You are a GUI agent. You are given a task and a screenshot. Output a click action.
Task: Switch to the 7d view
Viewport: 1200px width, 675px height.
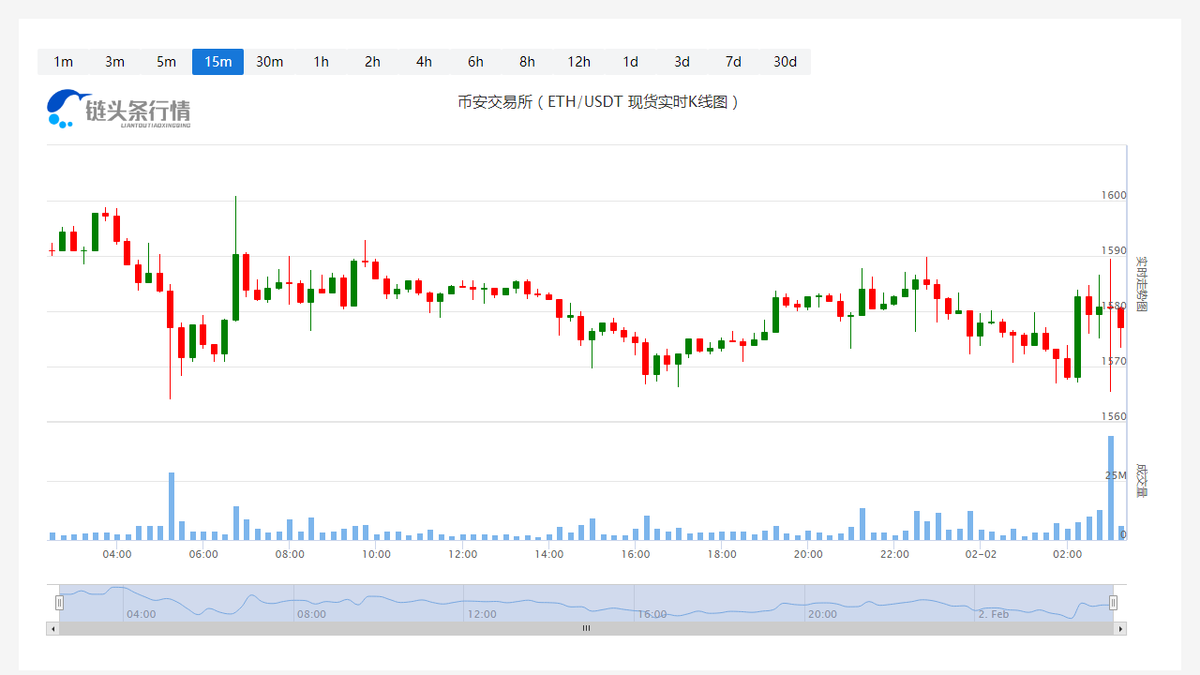point(733,61)
